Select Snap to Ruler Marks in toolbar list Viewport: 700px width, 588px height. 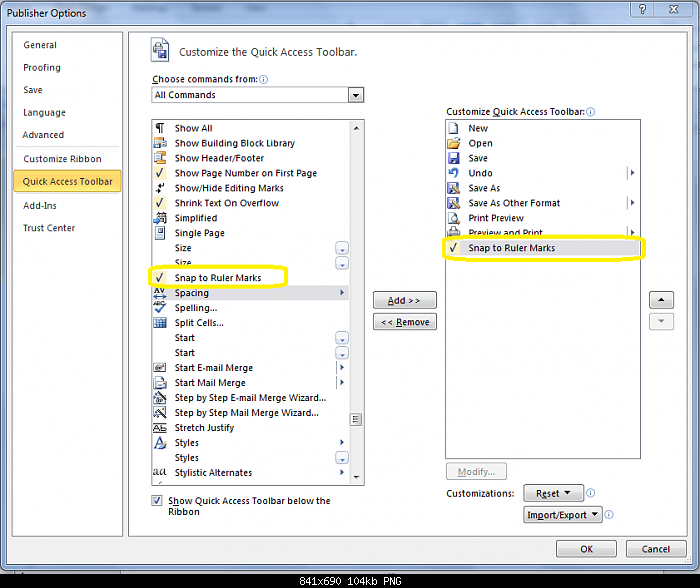542,248
